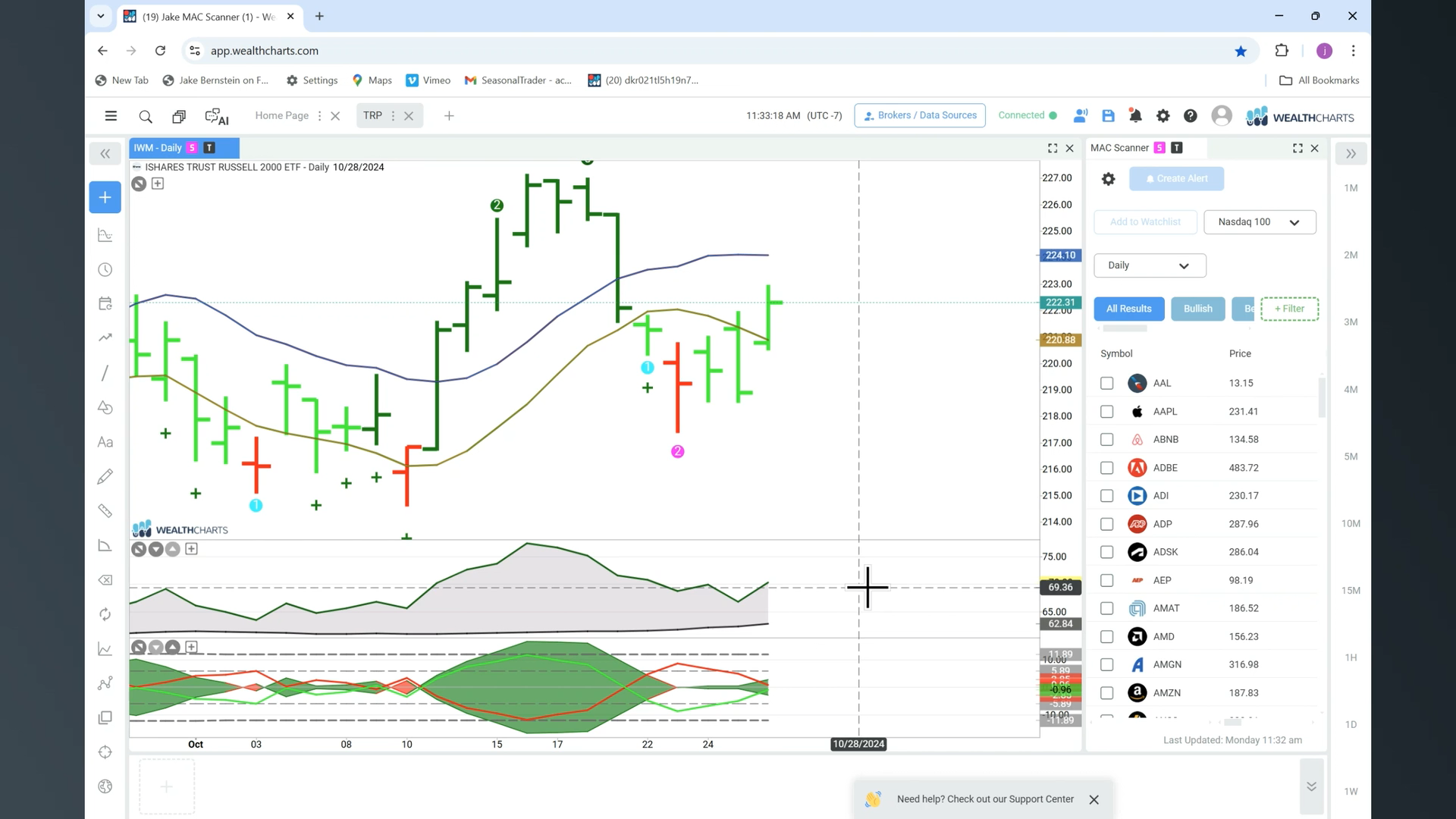Click the blue add-chart plus button
Image resolution: width=1456 pixels, height=819 pixels.
pos(105,197)
